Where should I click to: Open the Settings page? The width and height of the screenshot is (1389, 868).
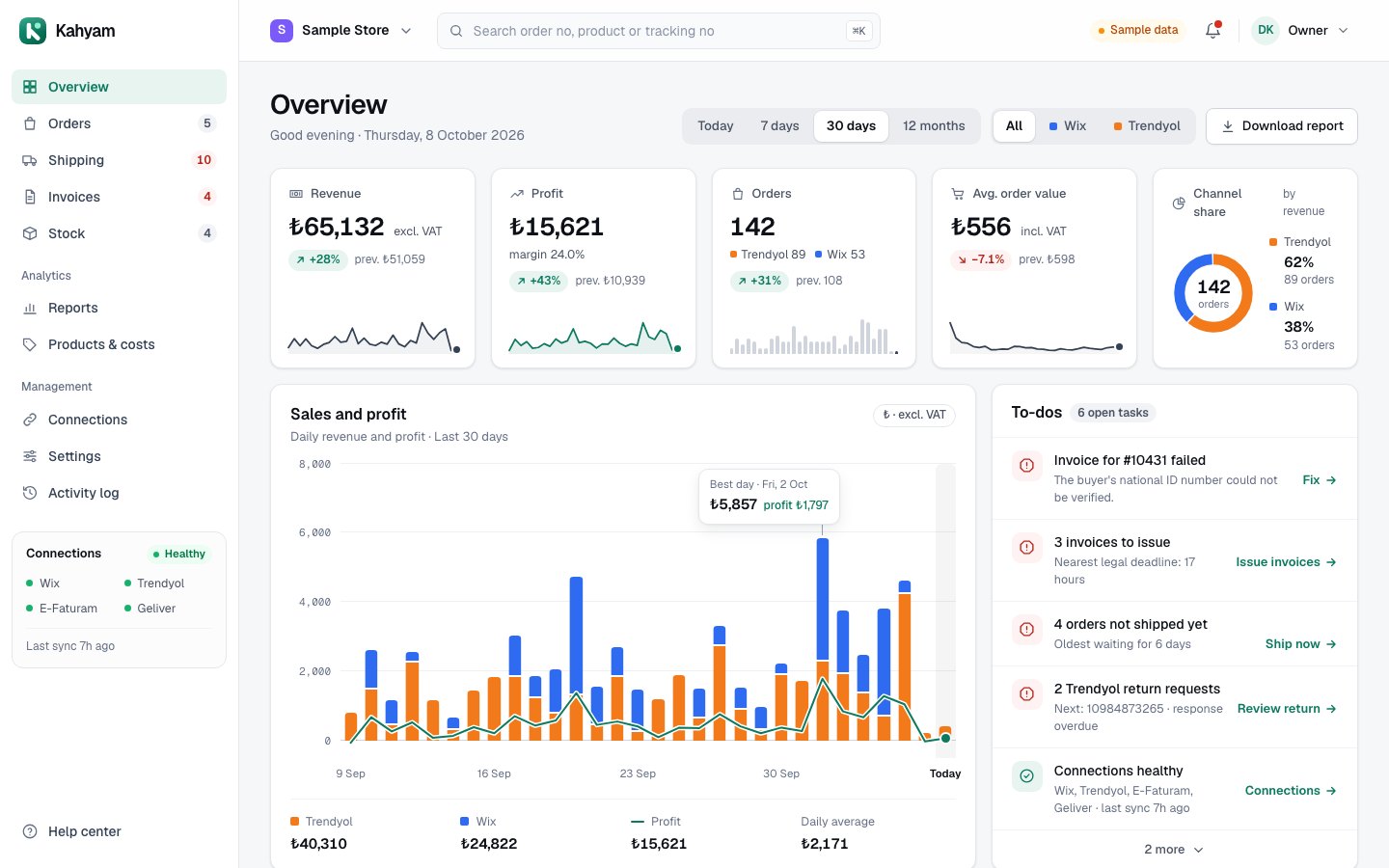(120, 456)
